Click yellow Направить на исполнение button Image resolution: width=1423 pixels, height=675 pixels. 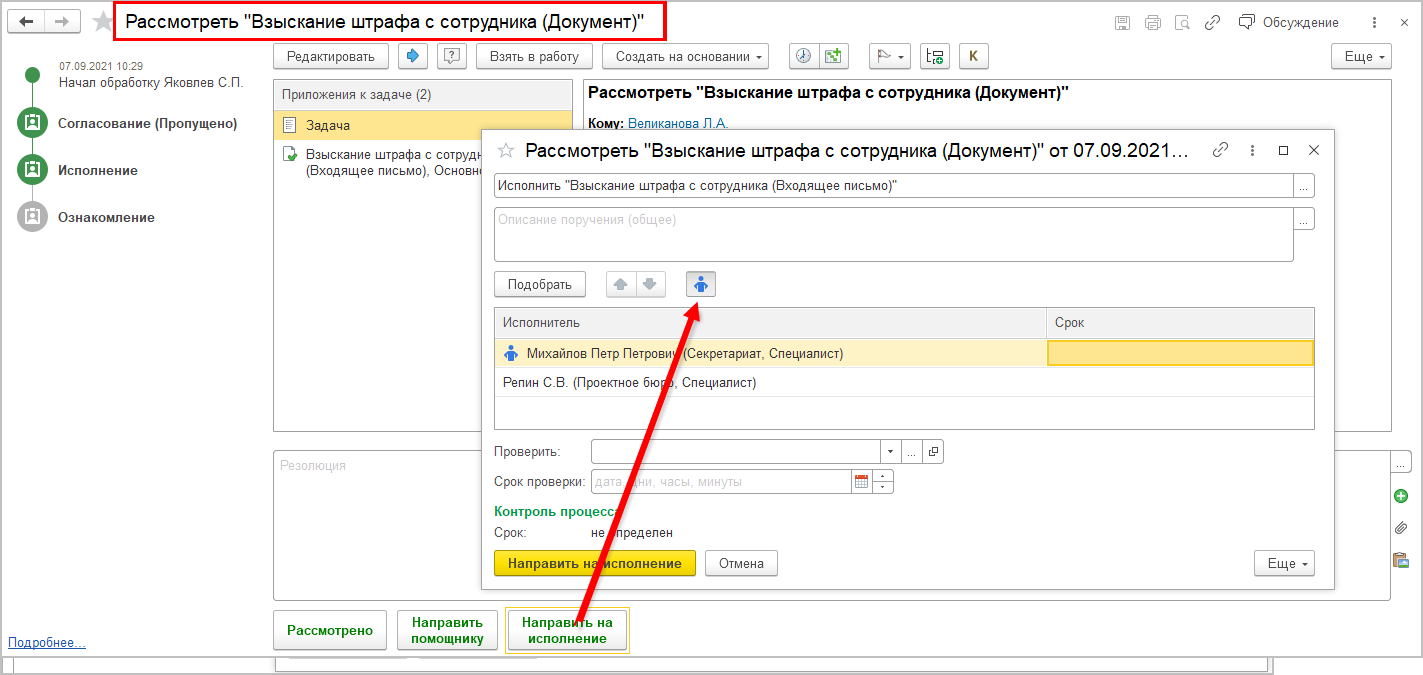595,563
